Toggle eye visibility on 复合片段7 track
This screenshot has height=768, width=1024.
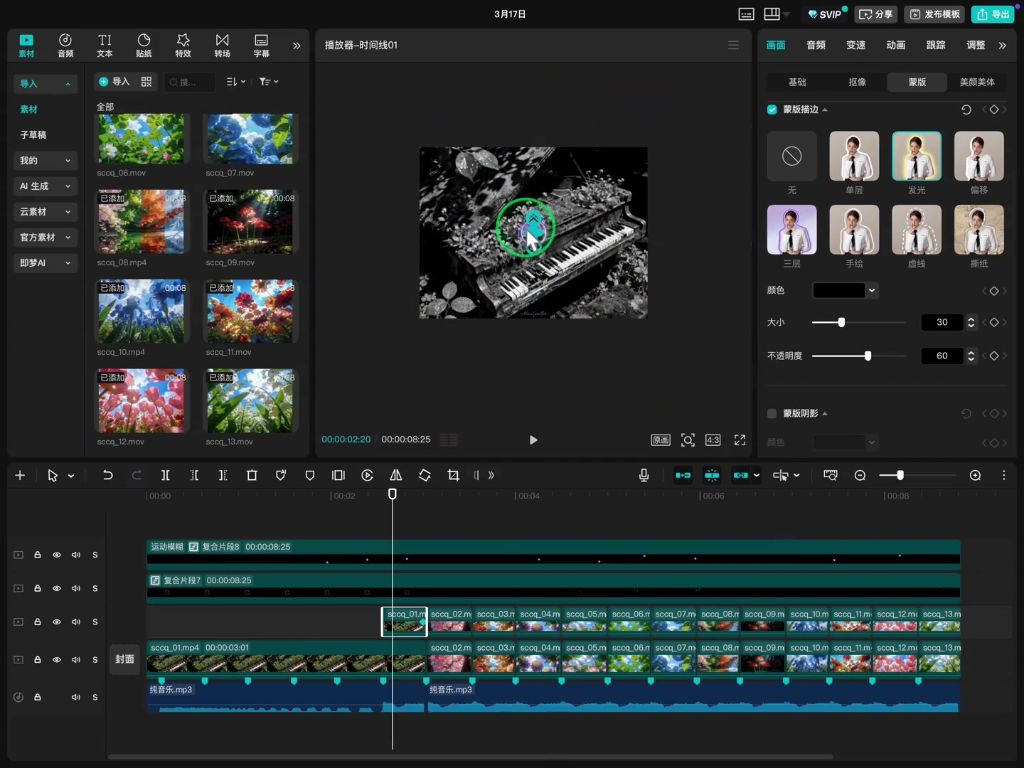pos(57,588)
